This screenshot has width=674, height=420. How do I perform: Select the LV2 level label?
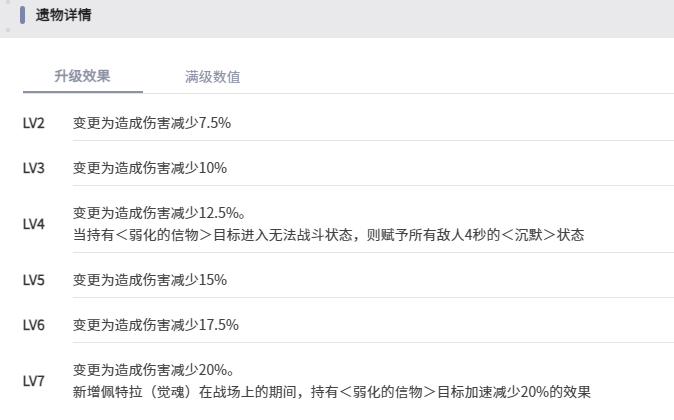click(x=34, y=123)
